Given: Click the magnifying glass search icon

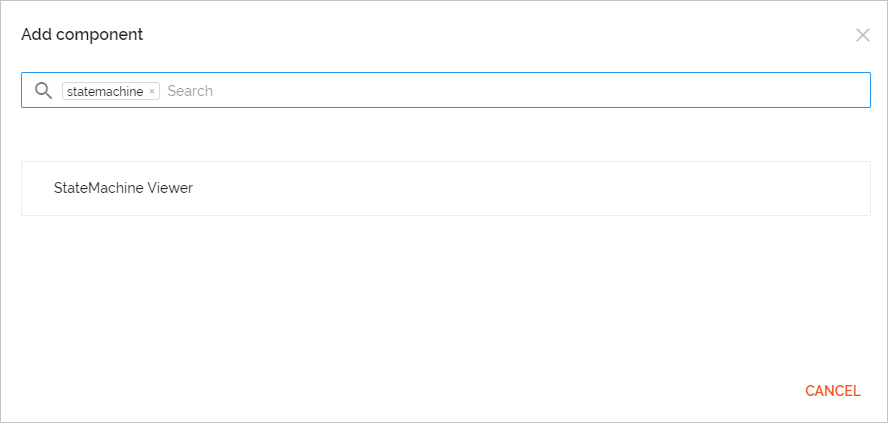Looking at the screenshot, I should tap(43, 91).
